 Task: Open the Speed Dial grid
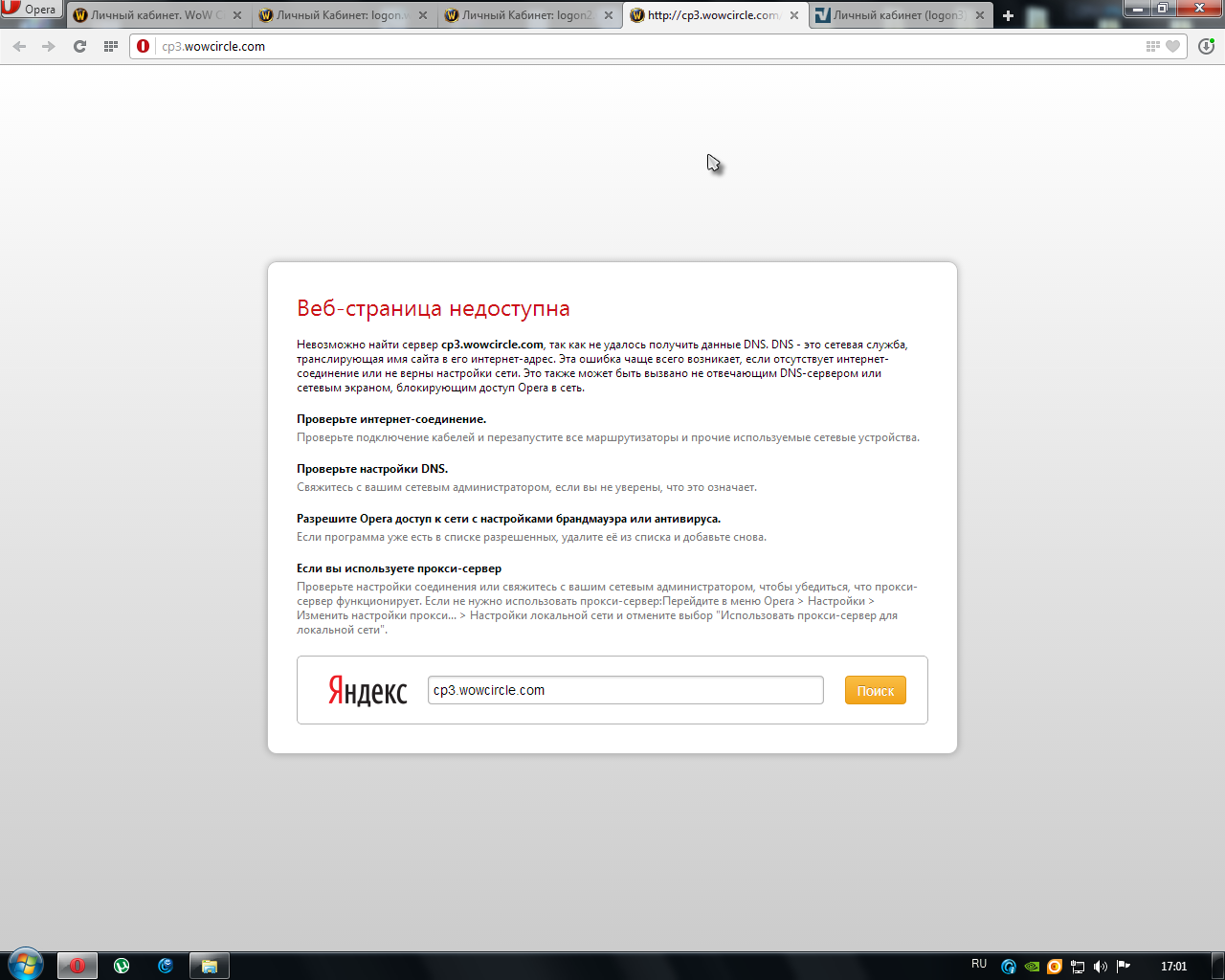point(111,46)
